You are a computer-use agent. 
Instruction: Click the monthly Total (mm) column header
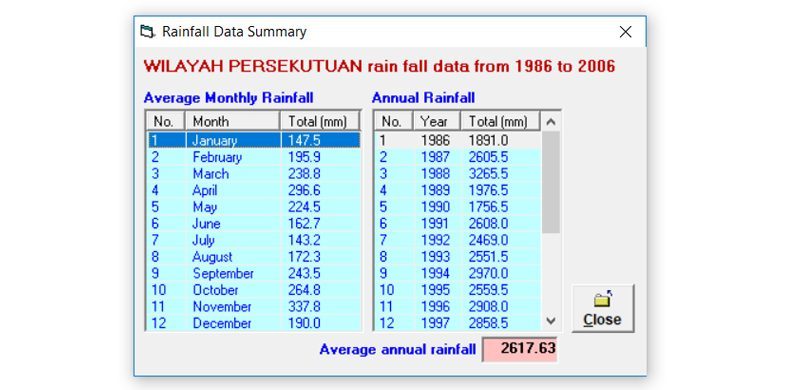pos(319,121)
